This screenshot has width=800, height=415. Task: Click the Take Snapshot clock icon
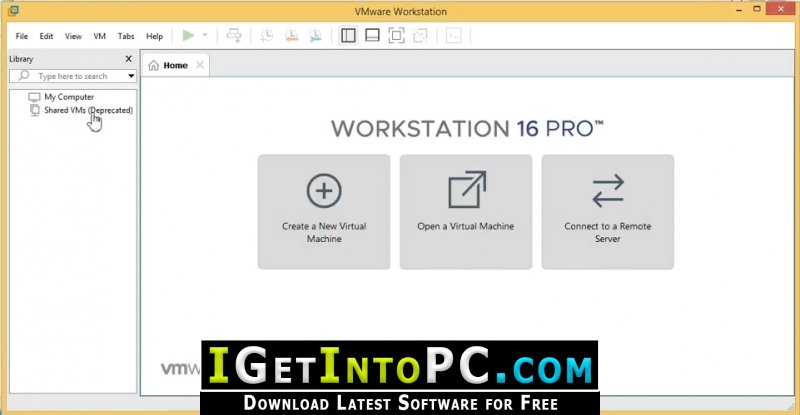(x=266, y=35)
